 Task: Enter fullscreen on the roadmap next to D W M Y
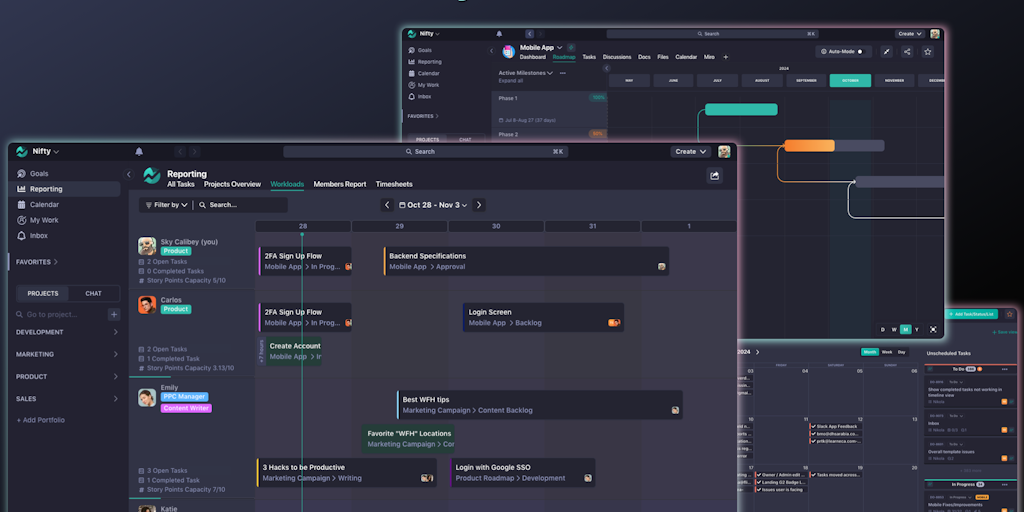[933, 330]
